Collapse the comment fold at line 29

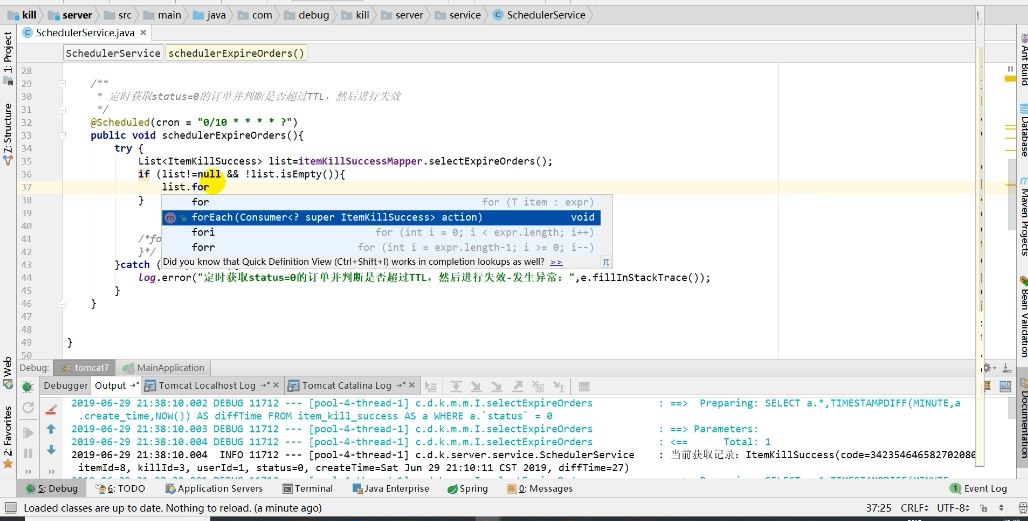[62, 83]
